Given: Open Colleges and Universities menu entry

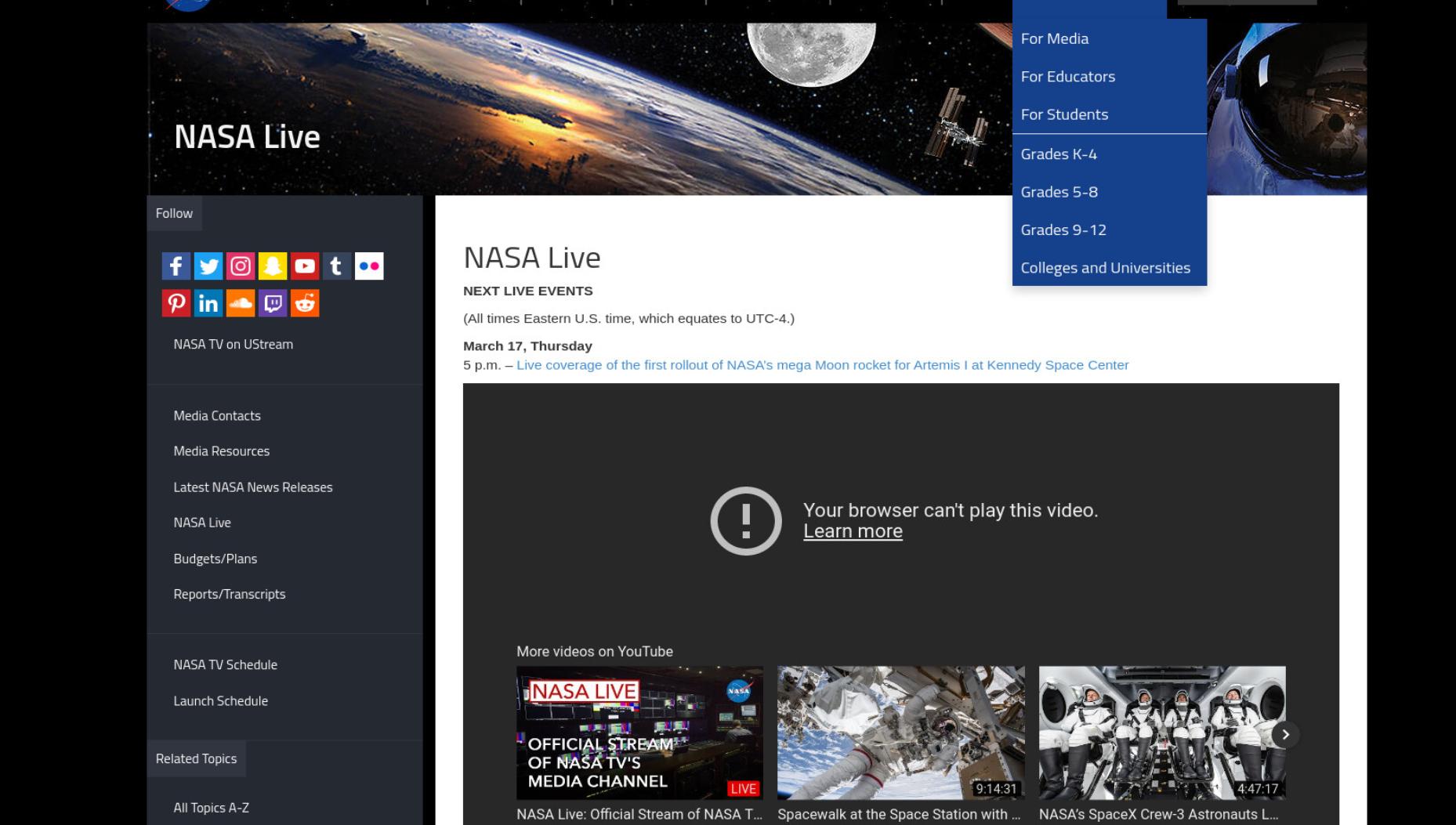Looking at the screenshot, I should 1109,268.
